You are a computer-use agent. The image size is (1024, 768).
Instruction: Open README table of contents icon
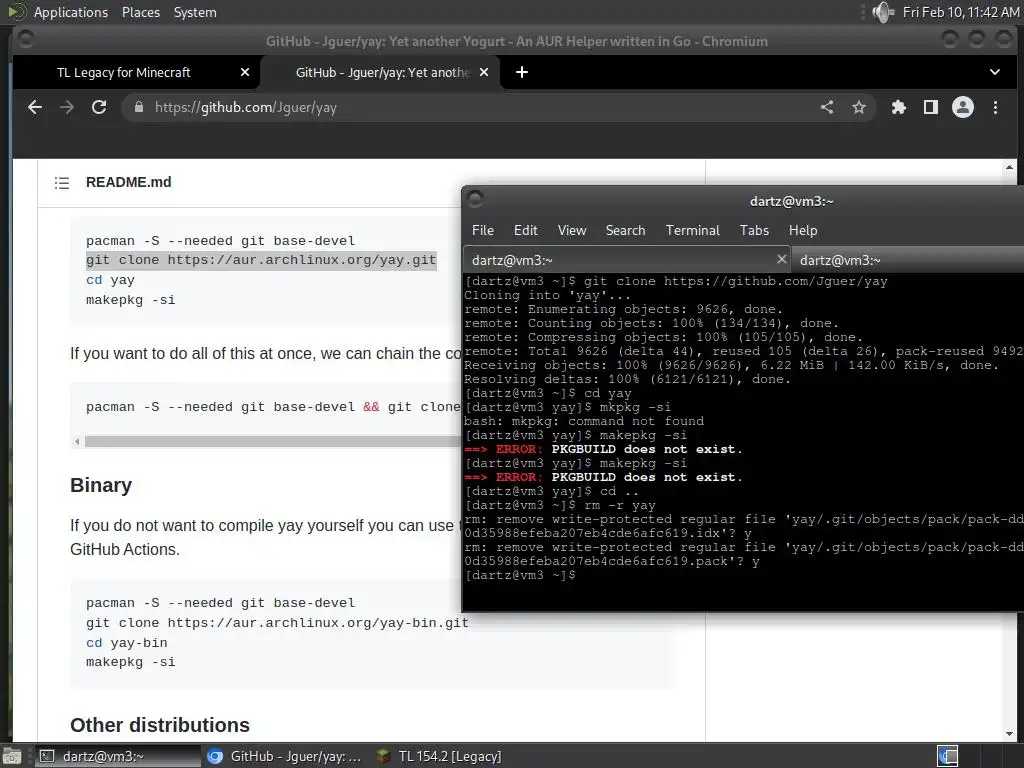tap(61, 183)
